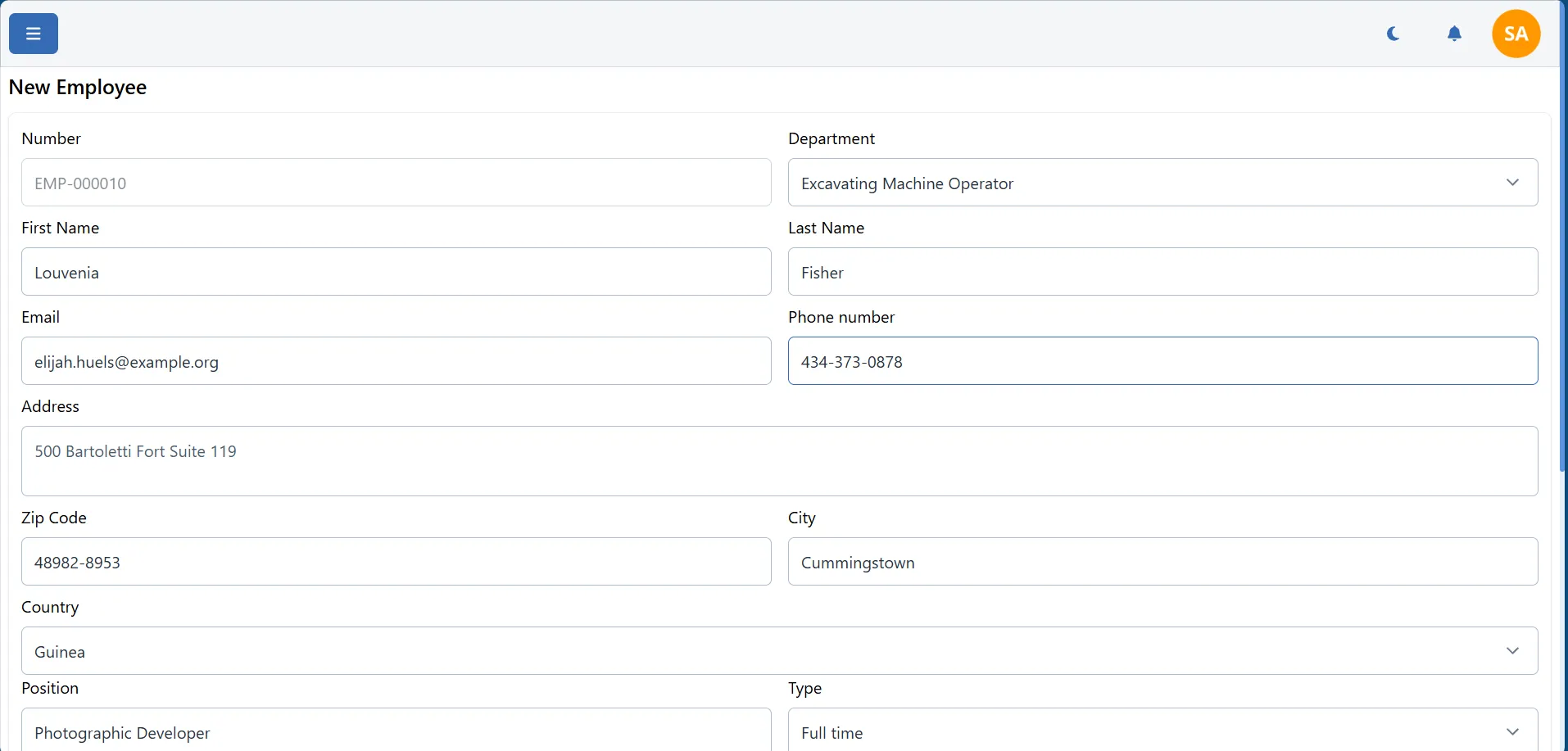Click the employee Number field
Viewport: 1568px width, 751px height.
coord(396,183)
